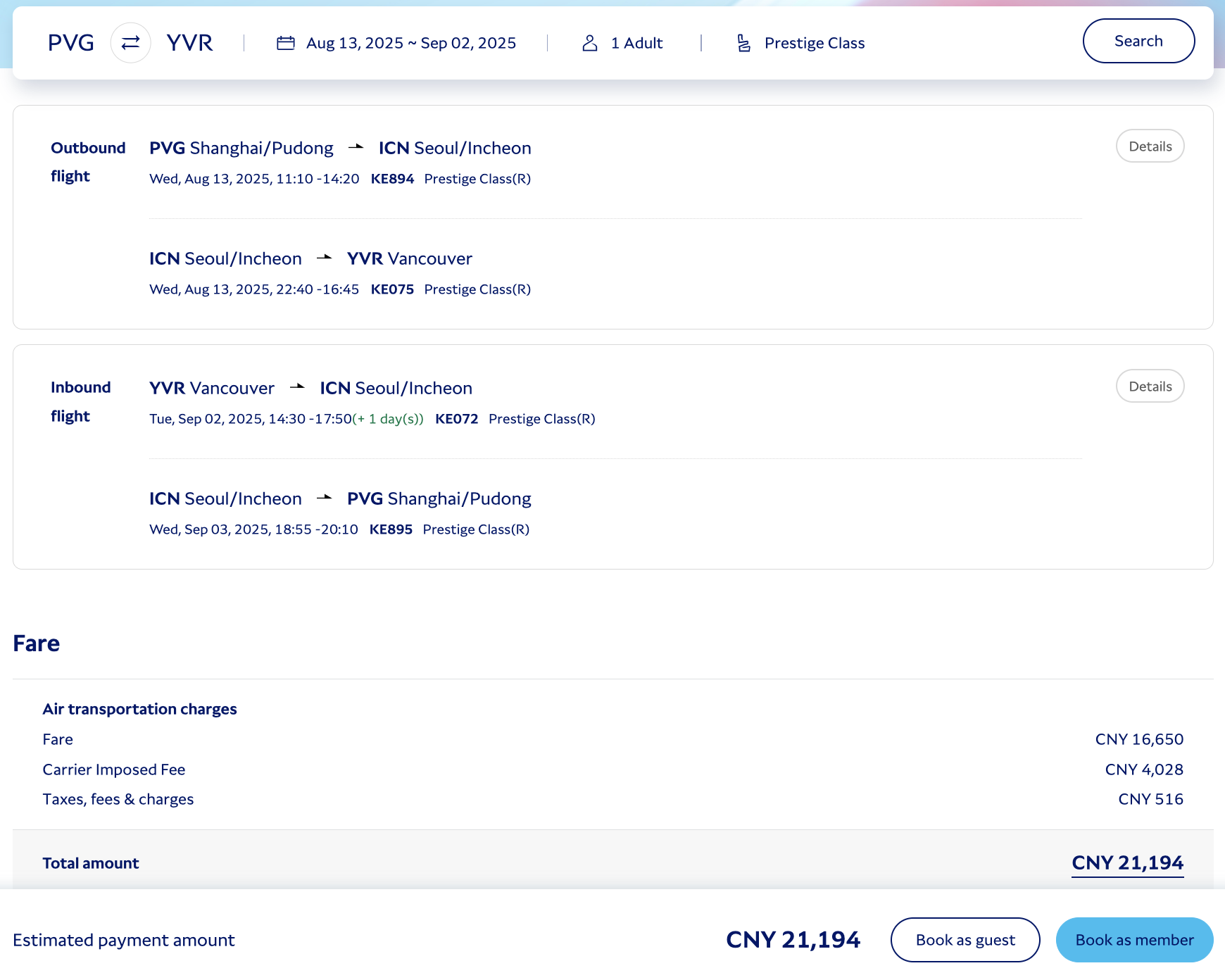
Task: Swap origin and destination airports icon
Action: click(130, 43)
